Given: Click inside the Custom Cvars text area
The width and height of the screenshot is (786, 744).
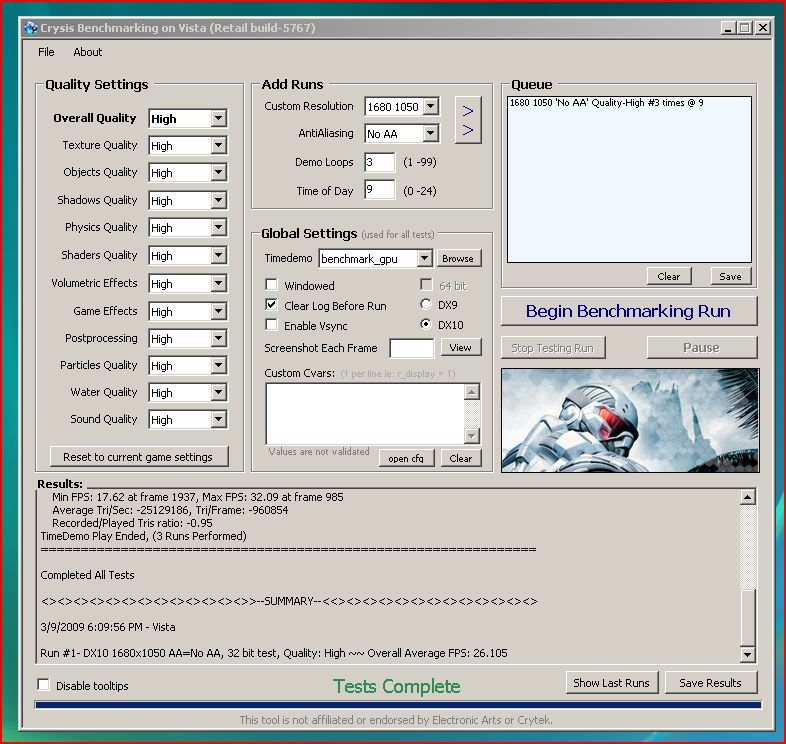Looking at the screenshot, I should 365,414.
